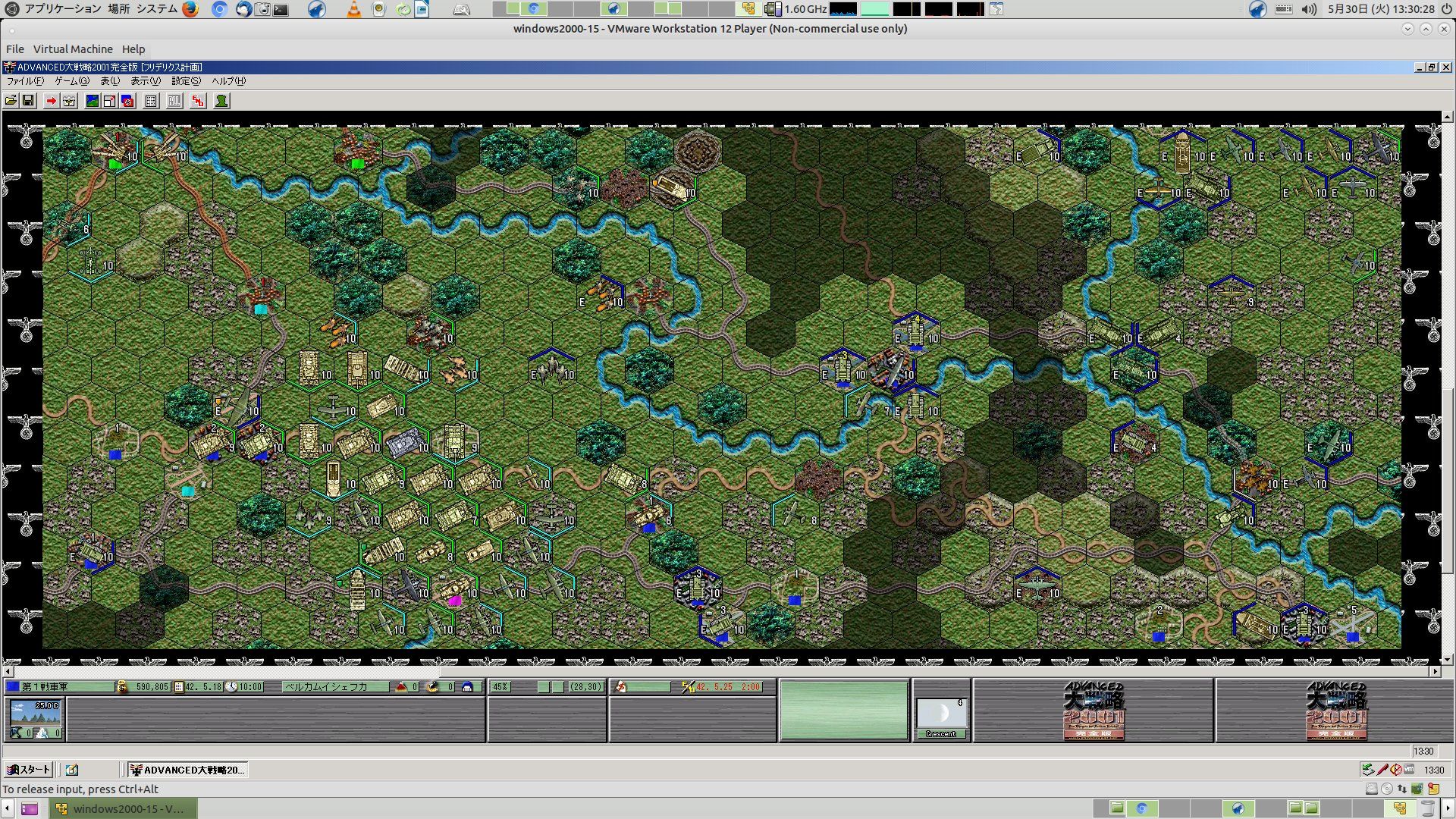Open the ファイル(F) menu

click(25, 81)
